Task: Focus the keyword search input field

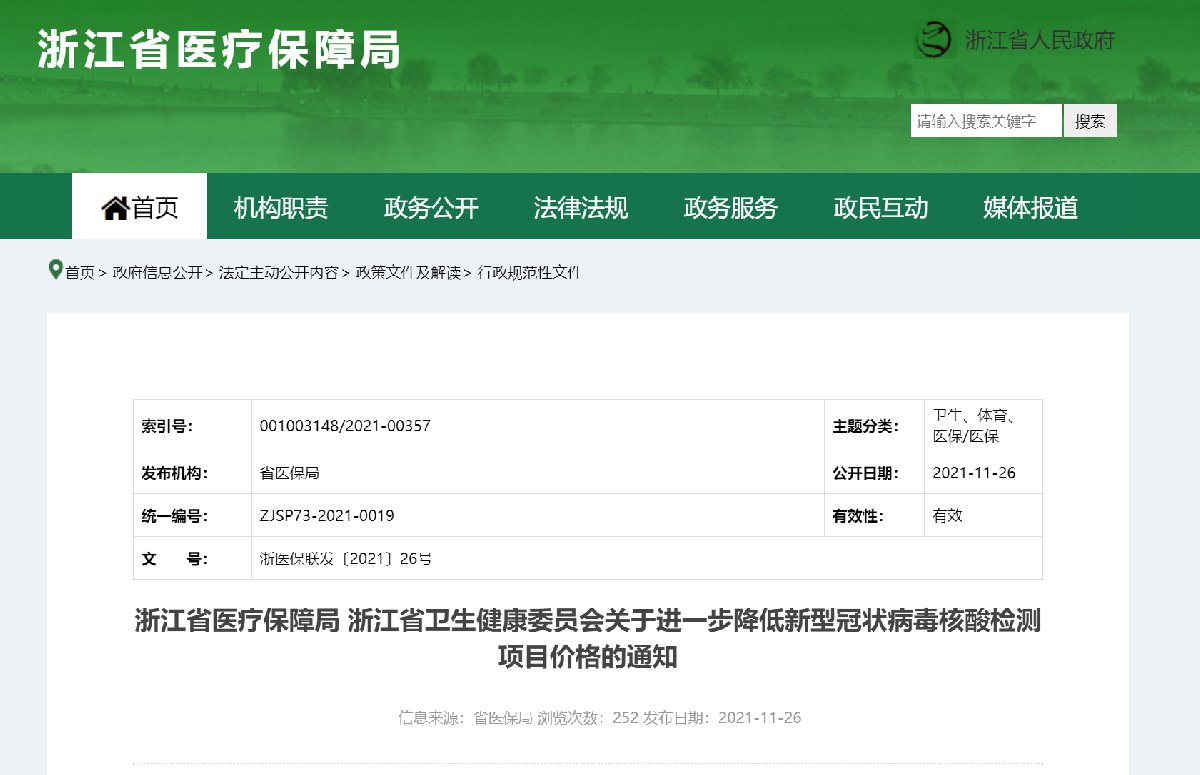Action: (x=985, y=121)
